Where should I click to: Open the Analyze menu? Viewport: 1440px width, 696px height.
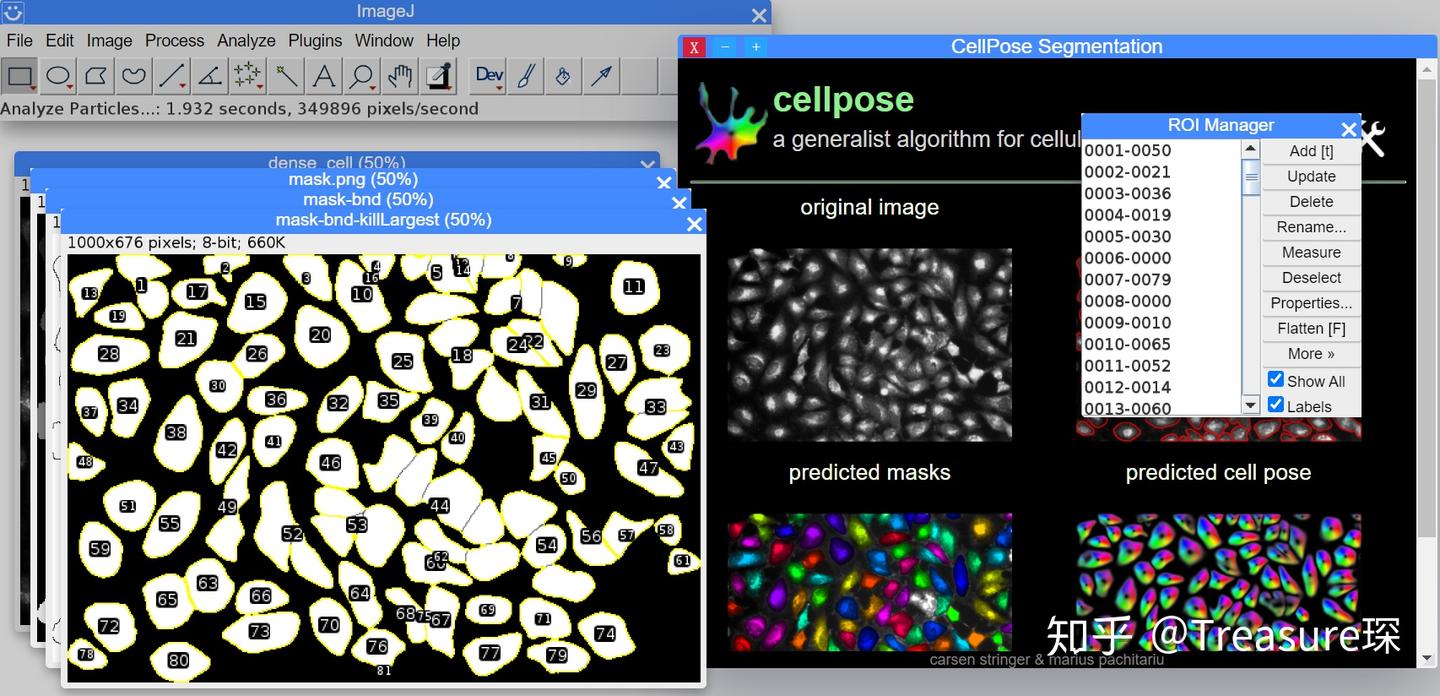(245, 40)
